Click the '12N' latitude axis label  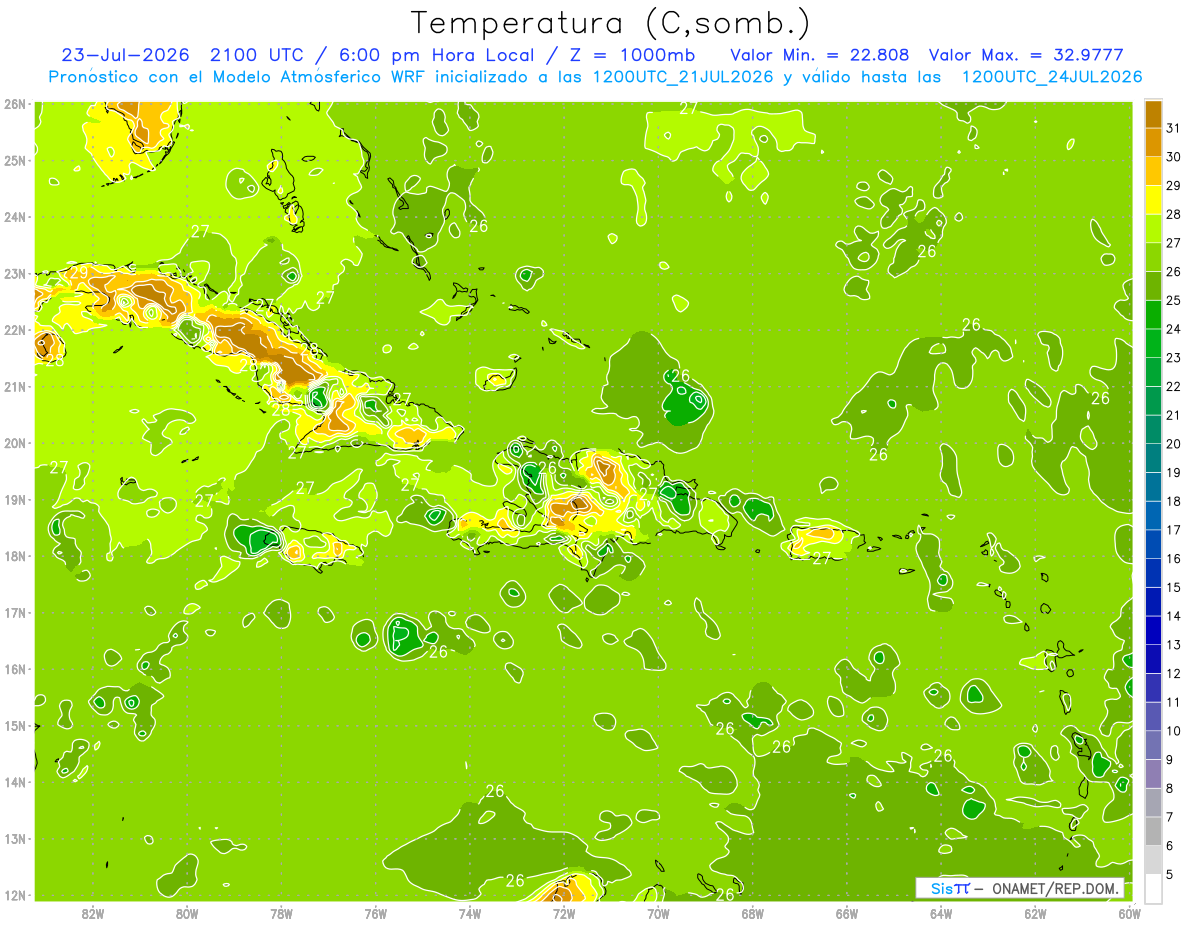(14, 894)
